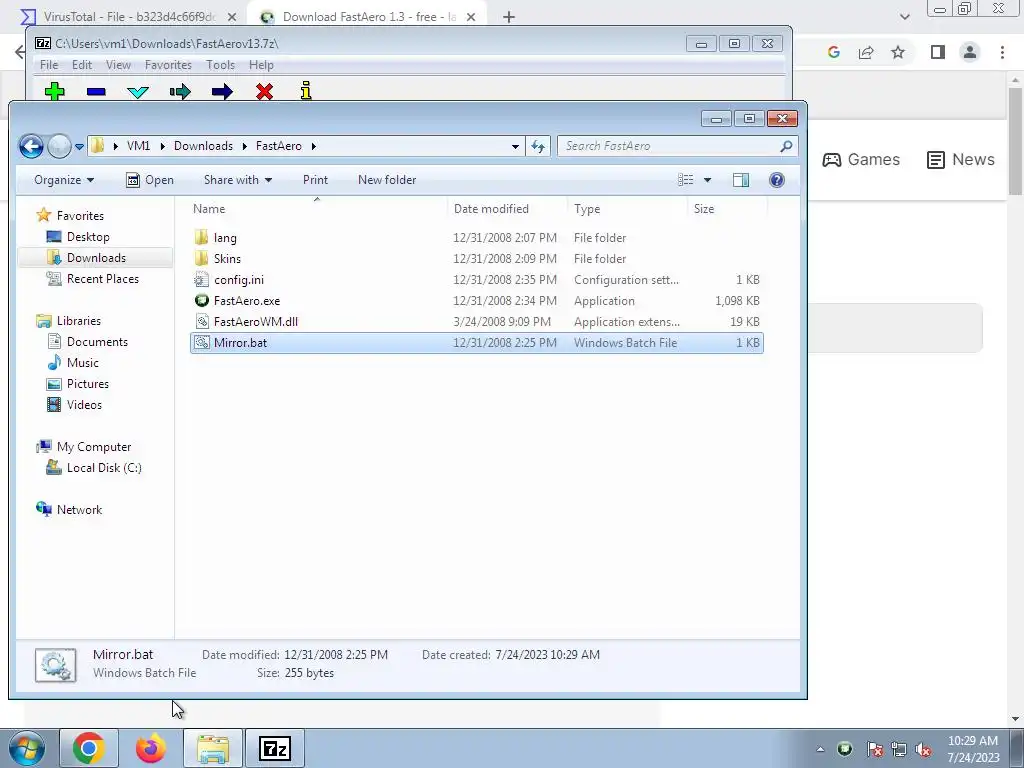
Task: Click the network tray icon
Action: pyautogui.click(x=899, y=749)
